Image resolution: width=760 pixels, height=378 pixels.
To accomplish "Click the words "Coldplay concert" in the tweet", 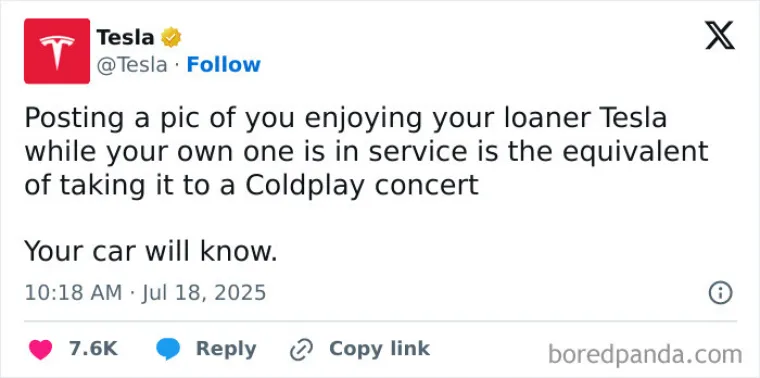I will (362, 185).
